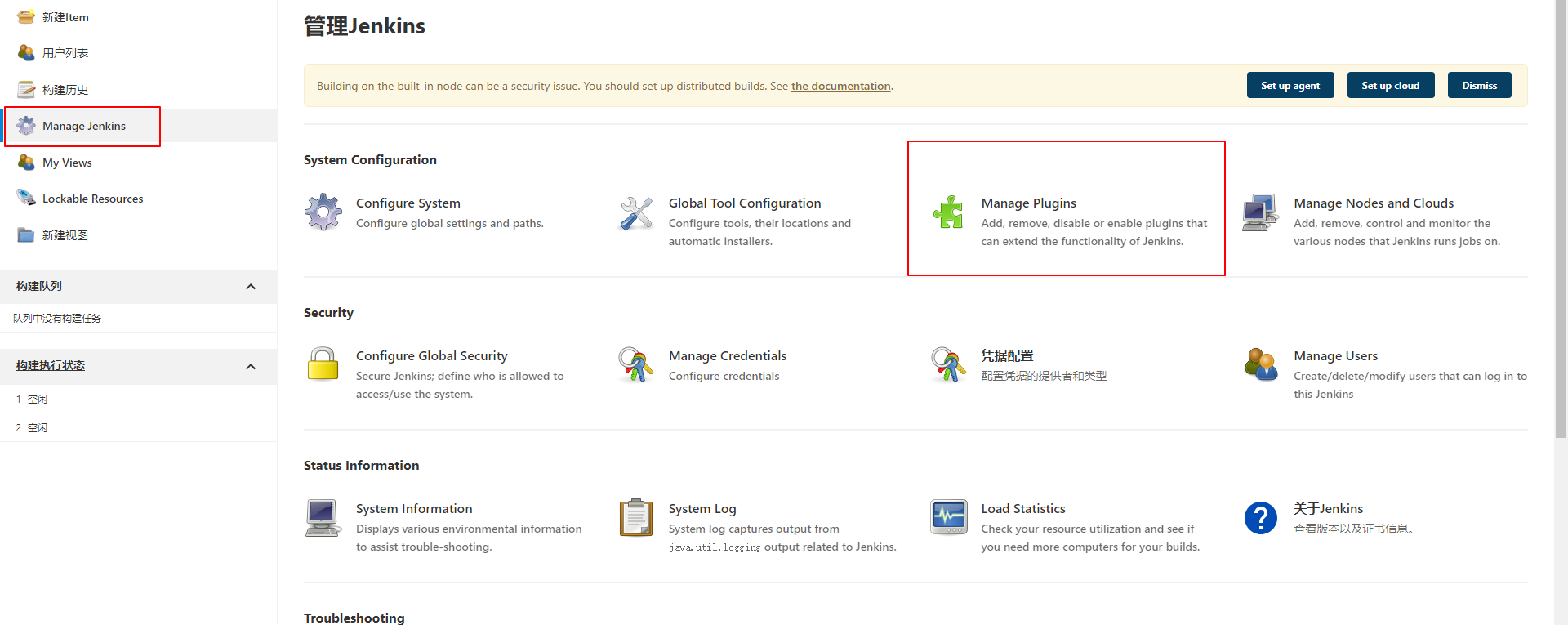This screenshot has height=625, width=1568.
Task: Click the "System Configuration" section heading
Action: point(370,159)
